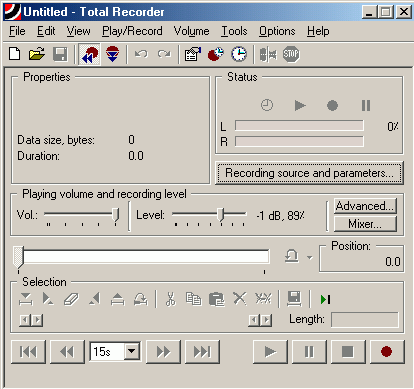The image size is (414, 389).
Task: Jump to the end with skip-end button
Action: (202, 352)
